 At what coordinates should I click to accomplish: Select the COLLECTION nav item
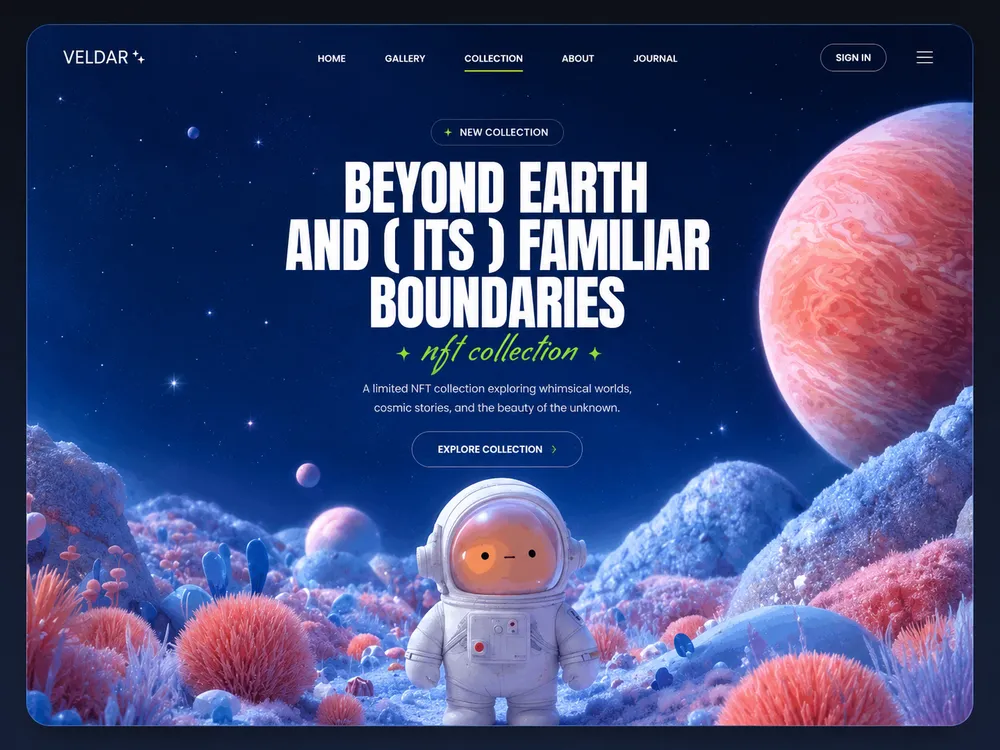pyautogui.click(x=494, y=58)
